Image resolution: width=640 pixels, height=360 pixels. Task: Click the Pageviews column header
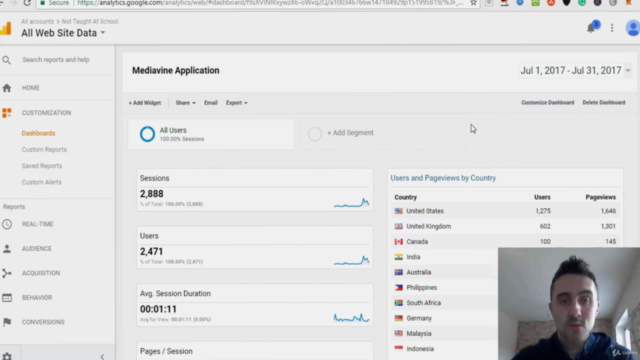(x=600, y=197)
